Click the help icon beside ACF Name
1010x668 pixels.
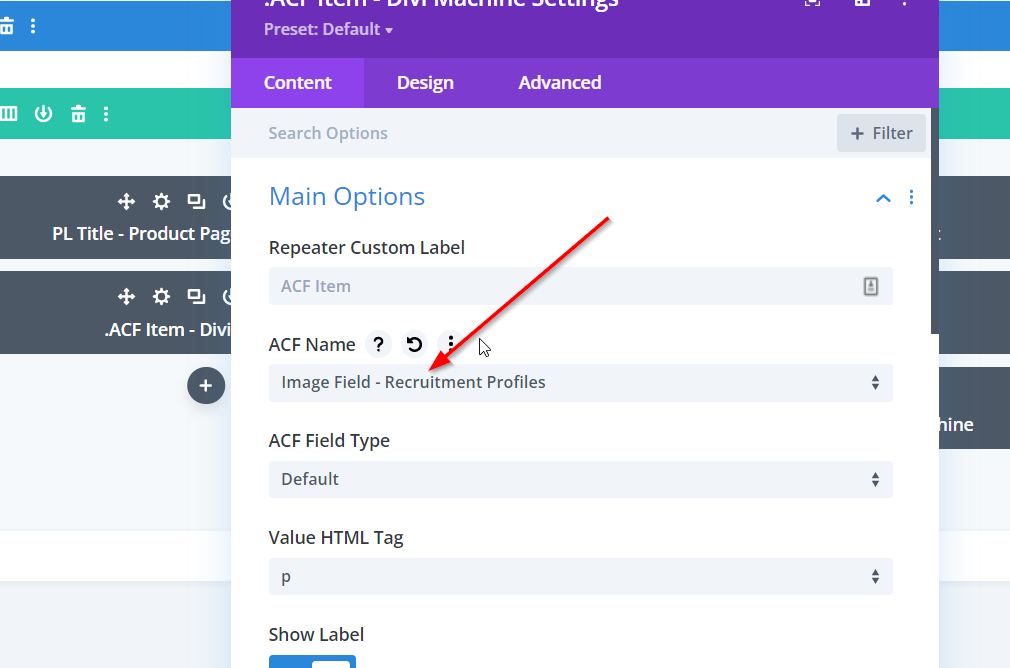pos(378,345)
